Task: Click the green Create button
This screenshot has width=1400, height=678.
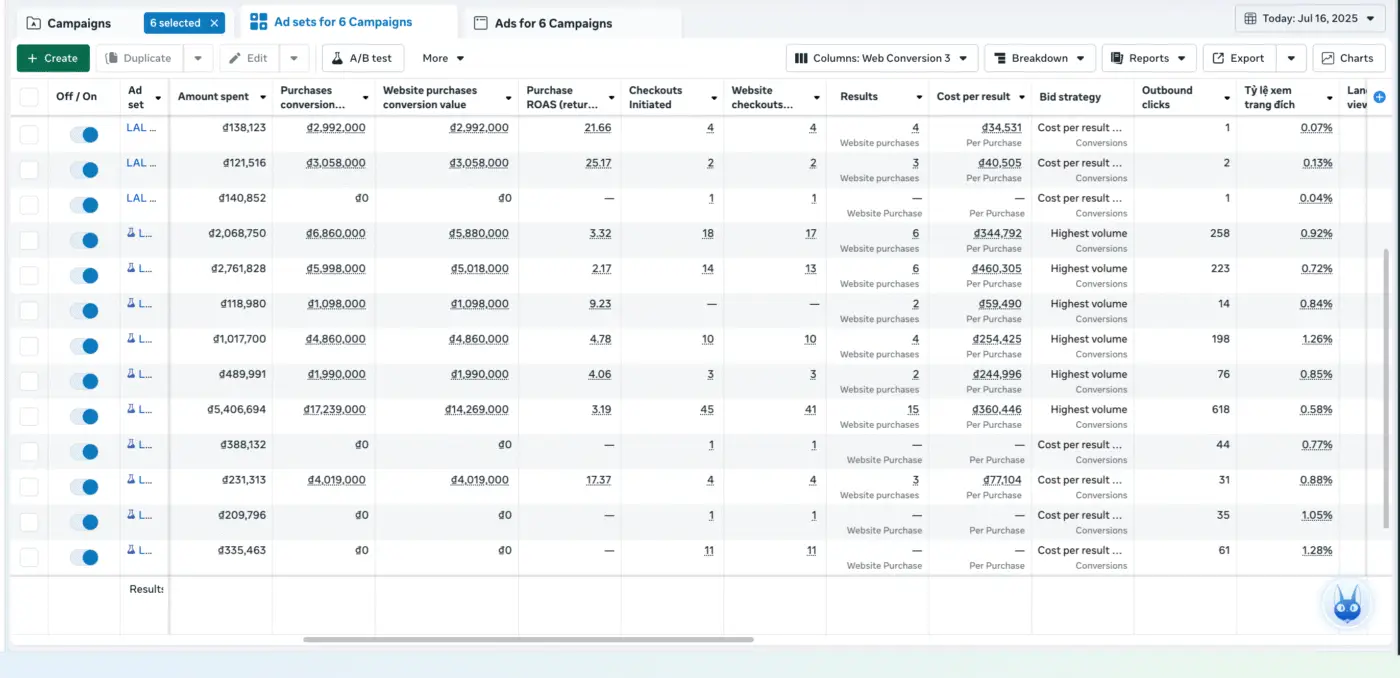Action: (53, 58)
